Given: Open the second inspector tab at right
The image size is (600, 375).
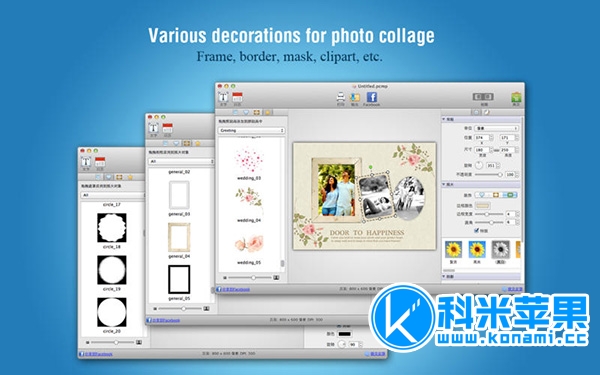Looking at the screenshot, I should coord(486,112).
